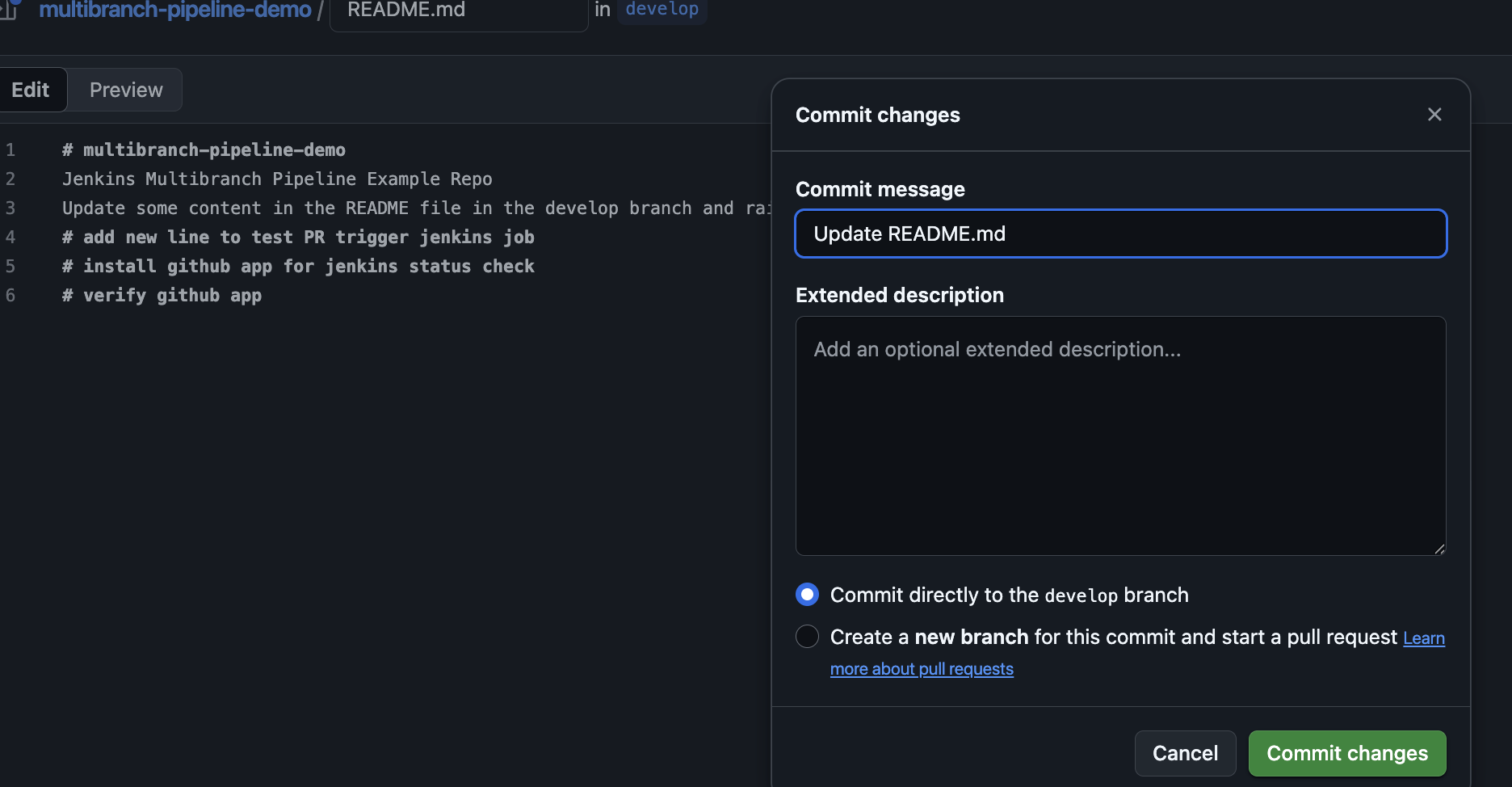This screenshot has width=1512, height=787.
Task: Click line number 4 in the gutter
Action: click(x=10, y=237)
